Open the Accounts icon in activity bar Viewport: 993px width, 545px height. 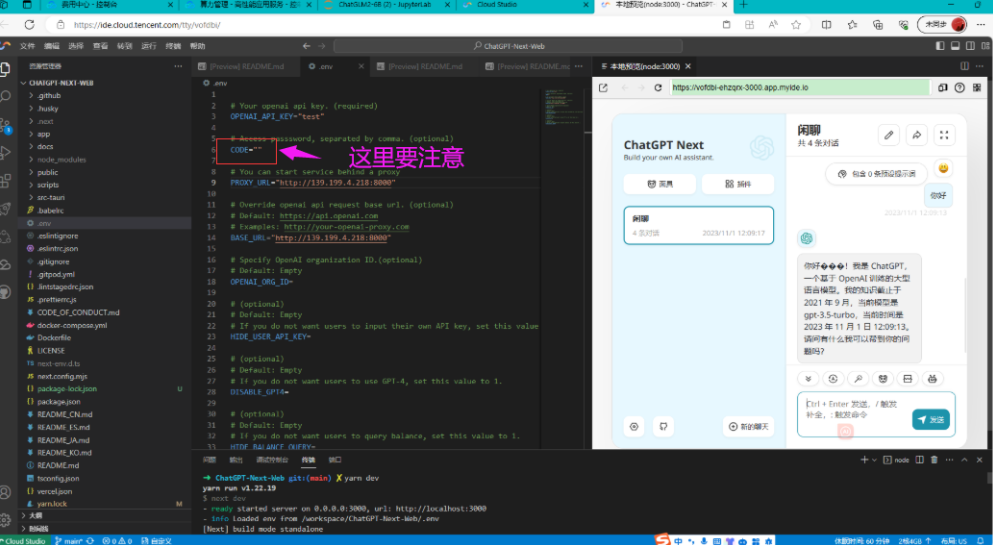pos(5,492)
